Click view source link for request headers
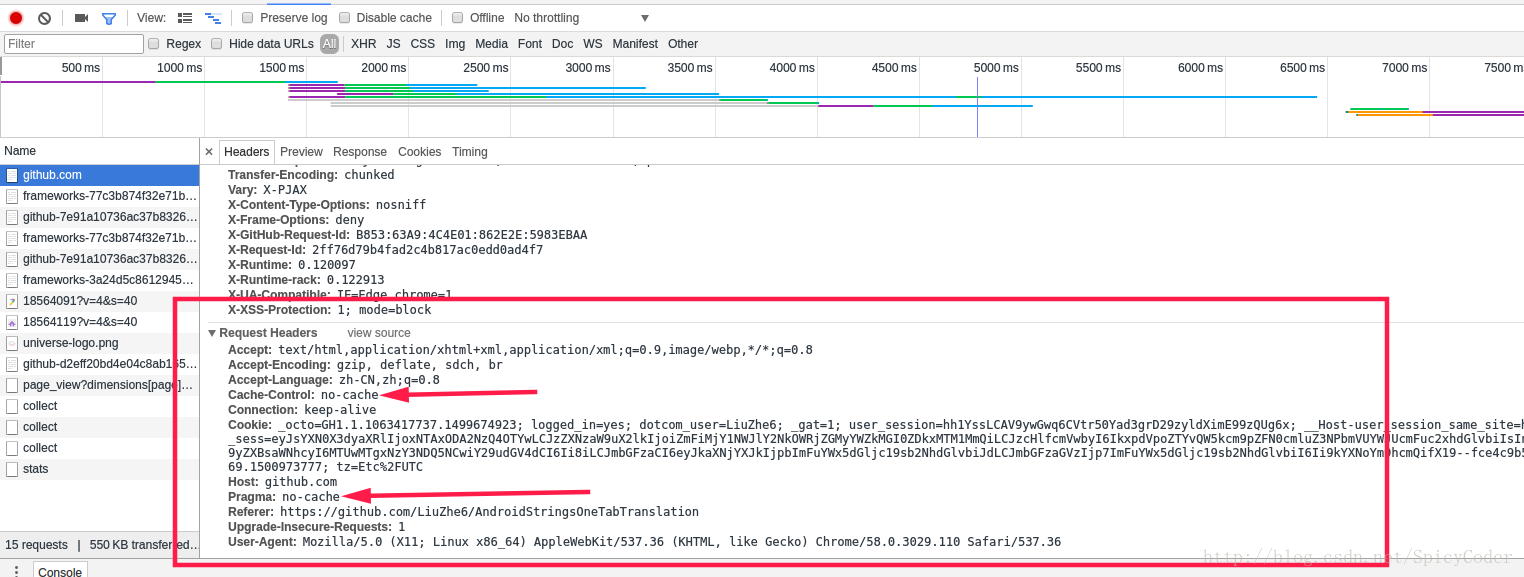 tap(379, 333)
